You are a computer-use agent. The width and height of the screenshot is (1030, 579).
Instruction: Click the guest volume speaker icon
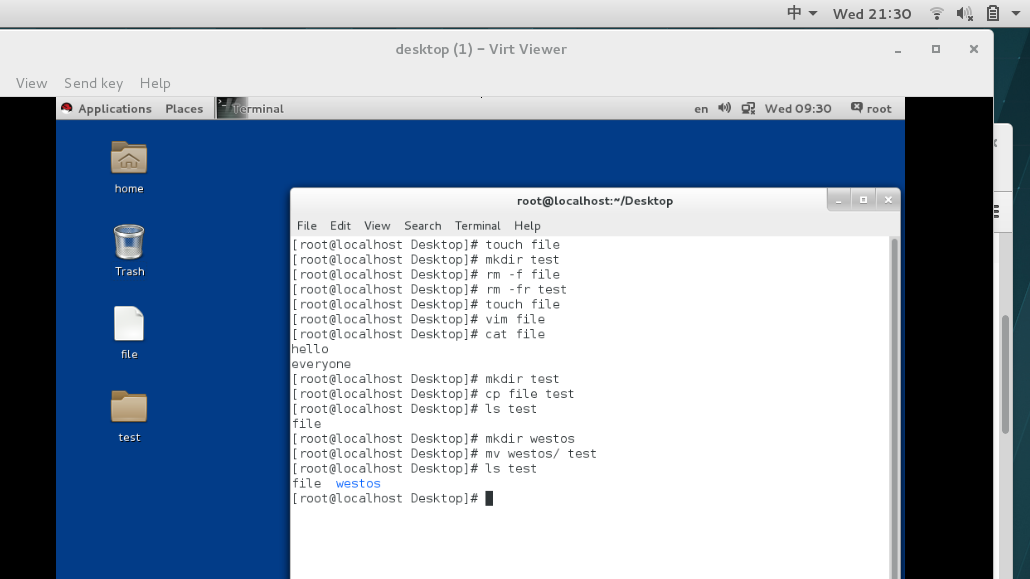point(724,108)
